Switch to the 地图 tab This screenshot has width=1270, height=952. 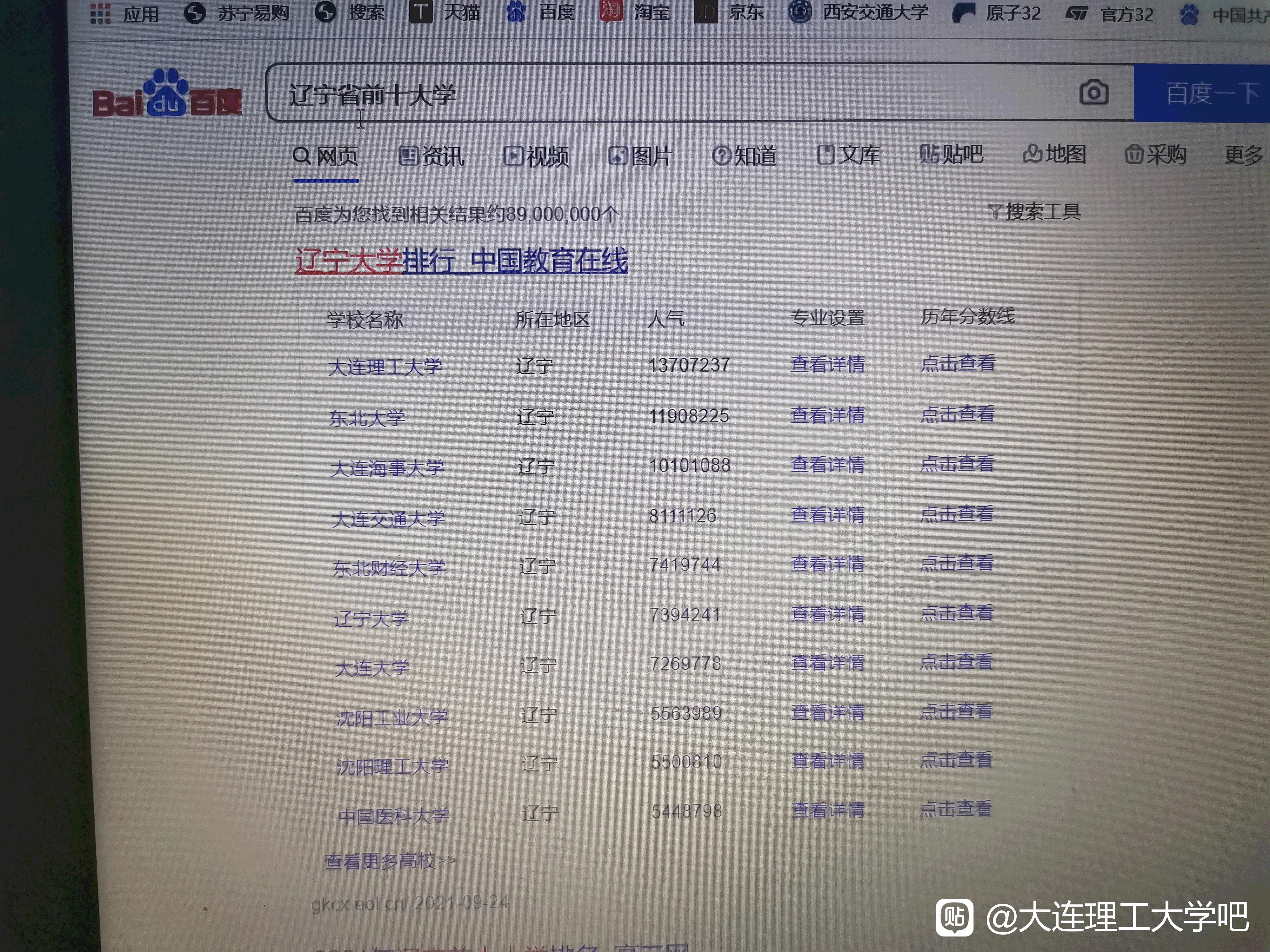(x=1054, y=154)
